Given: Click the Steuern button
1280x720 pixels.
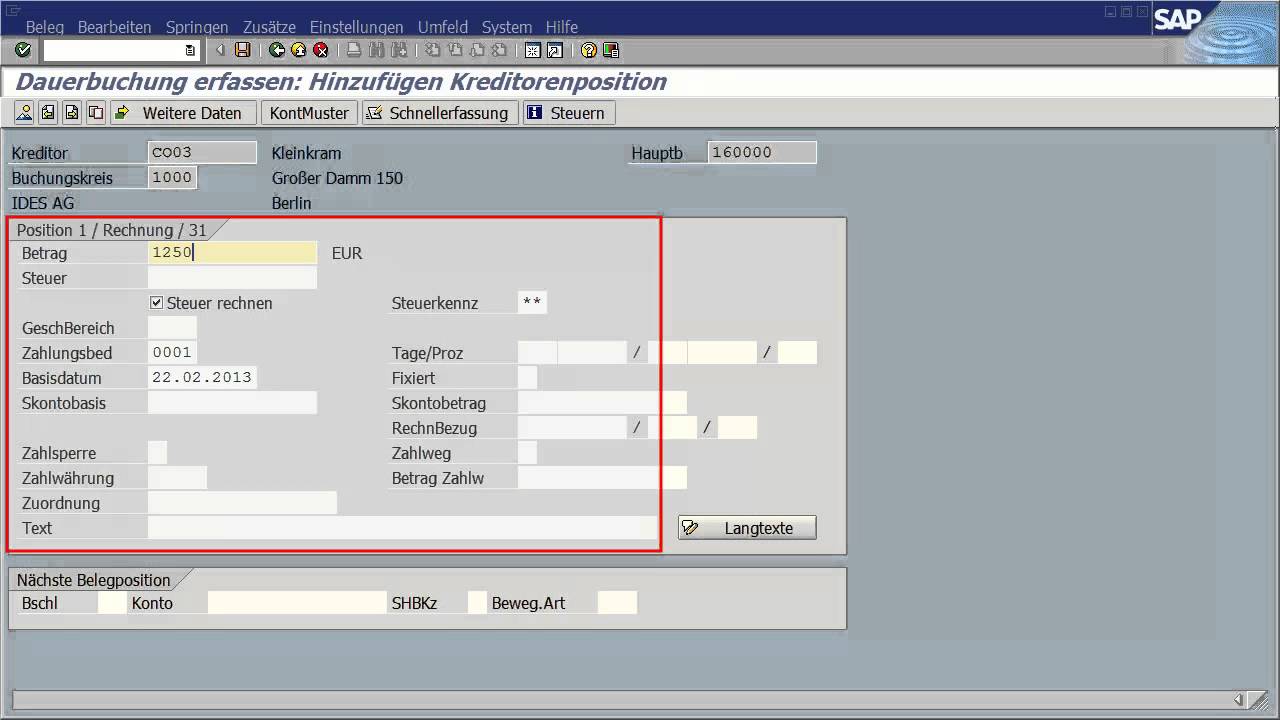Looking at the screenshot, I should 568,113.
